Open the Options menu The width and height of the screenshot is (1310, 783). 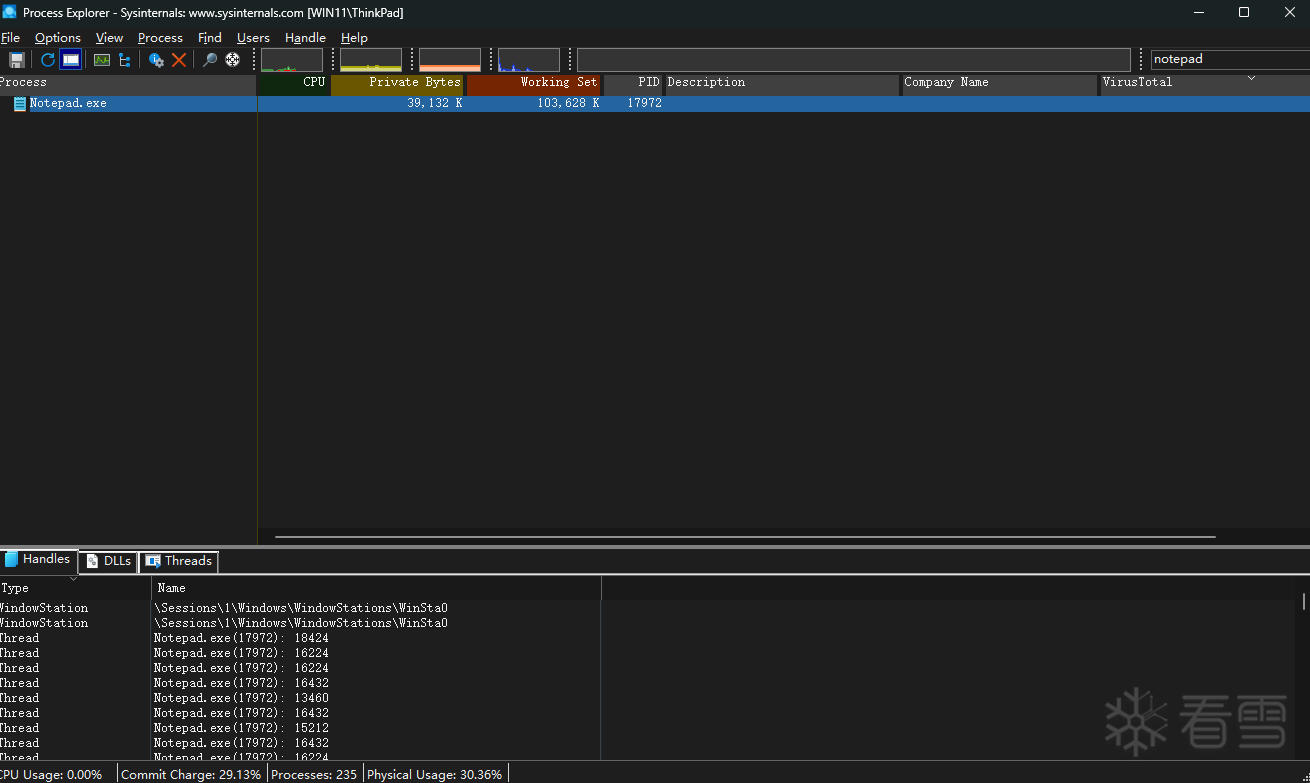click(58, 38)
